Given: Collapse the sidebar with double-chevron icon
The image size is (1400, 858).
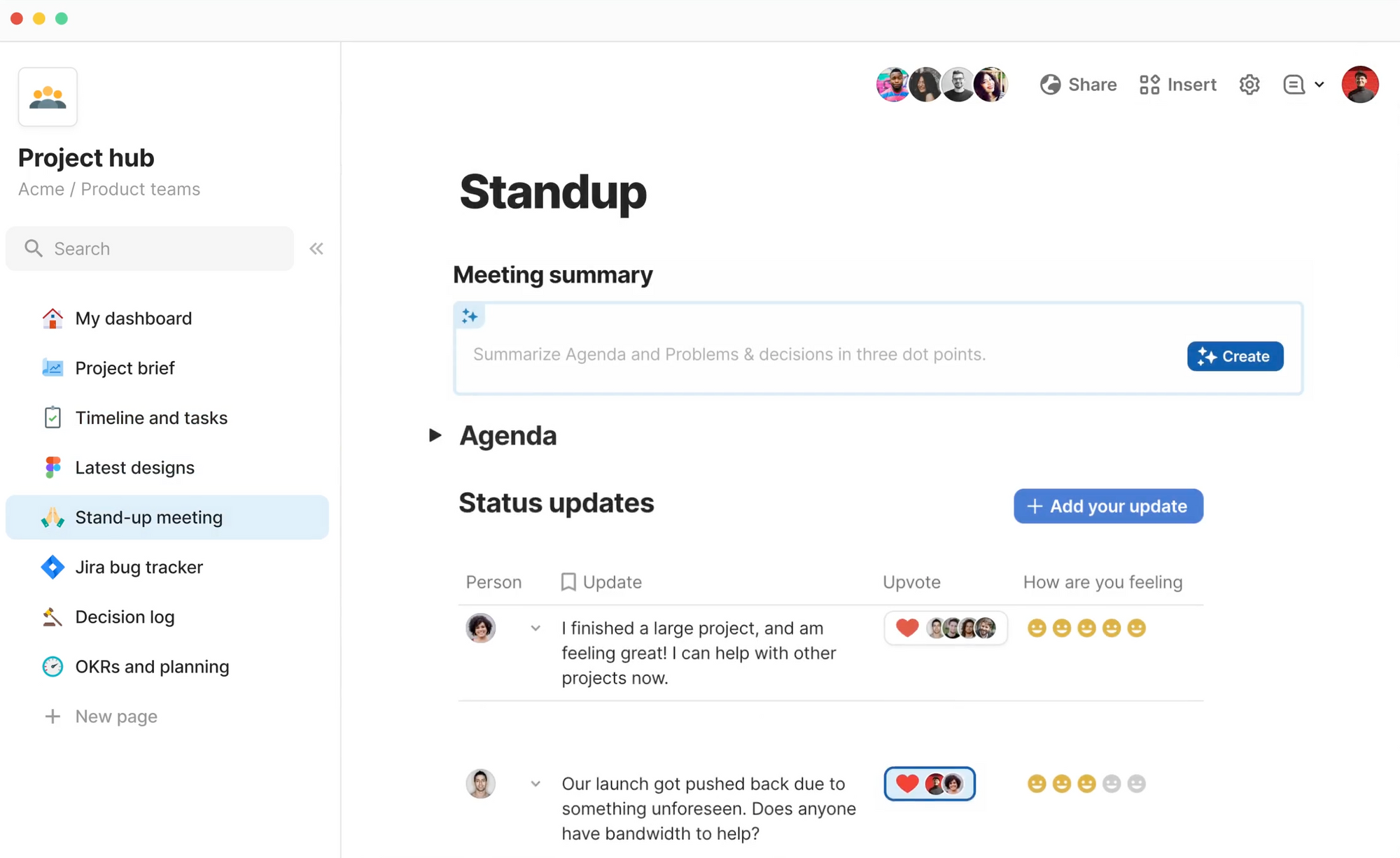Looking at the screenshot, I should 316,248.
